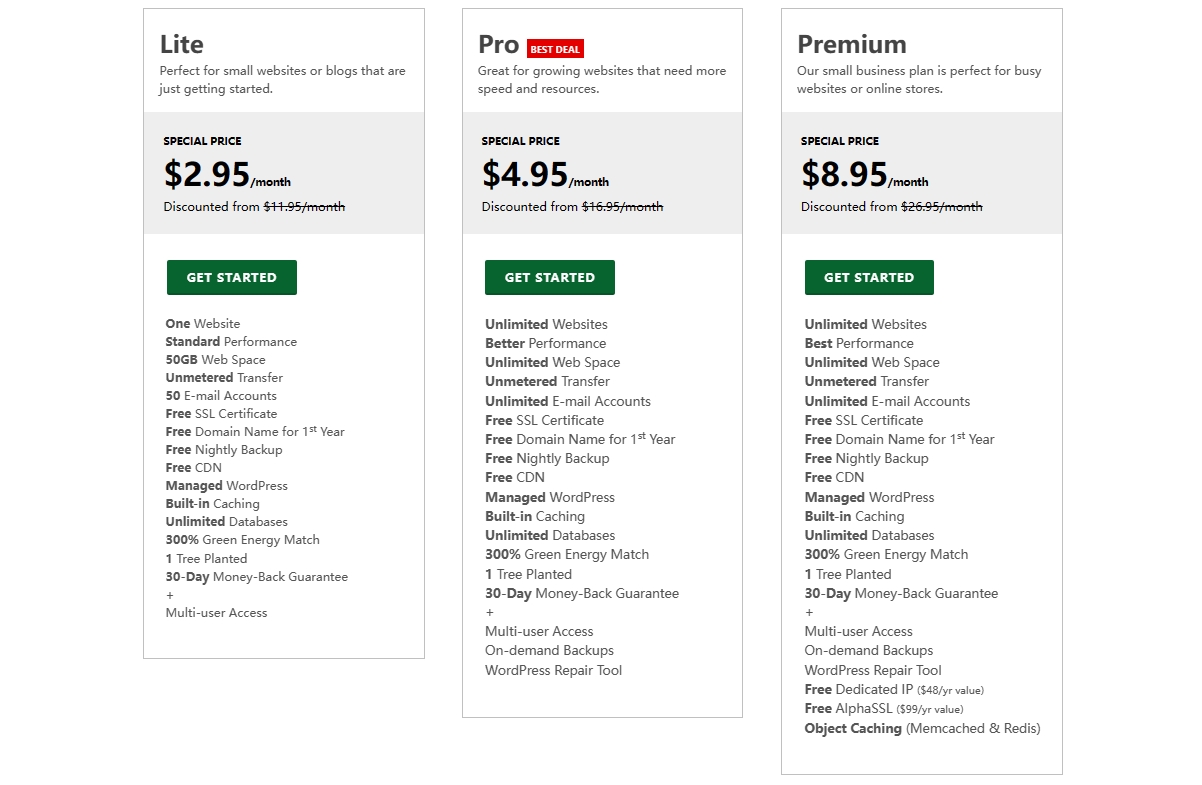
Task: Click the Lite plan heading
Action: tap(182, 44)
